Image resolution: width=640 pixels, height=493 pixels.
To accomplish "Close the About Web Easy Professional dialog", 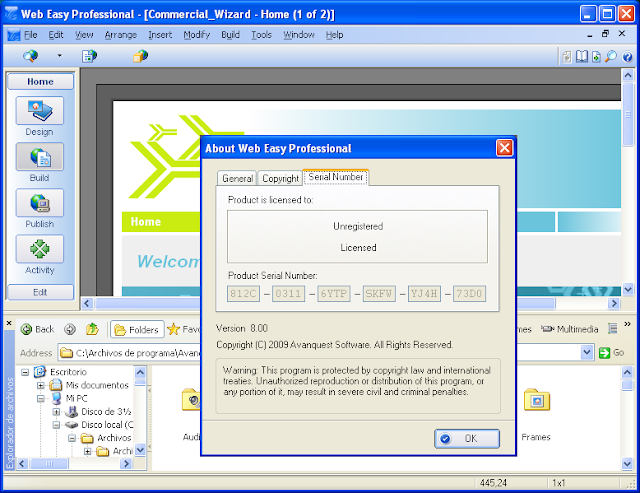I will [504, 148].
